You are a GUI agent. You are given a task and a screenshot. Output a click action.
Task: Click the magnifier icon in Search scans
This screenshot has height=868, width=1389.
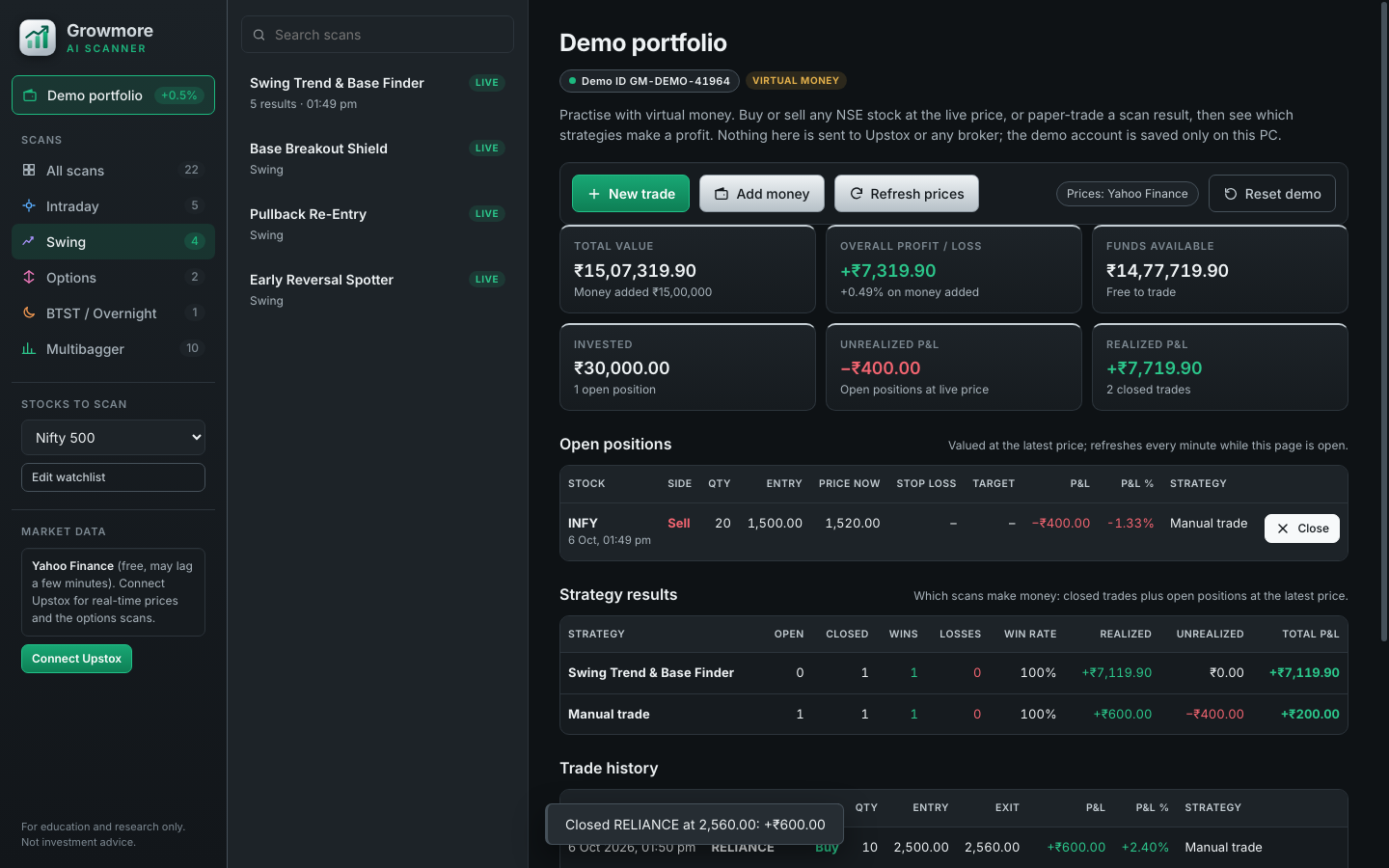[x=259, y=35]
